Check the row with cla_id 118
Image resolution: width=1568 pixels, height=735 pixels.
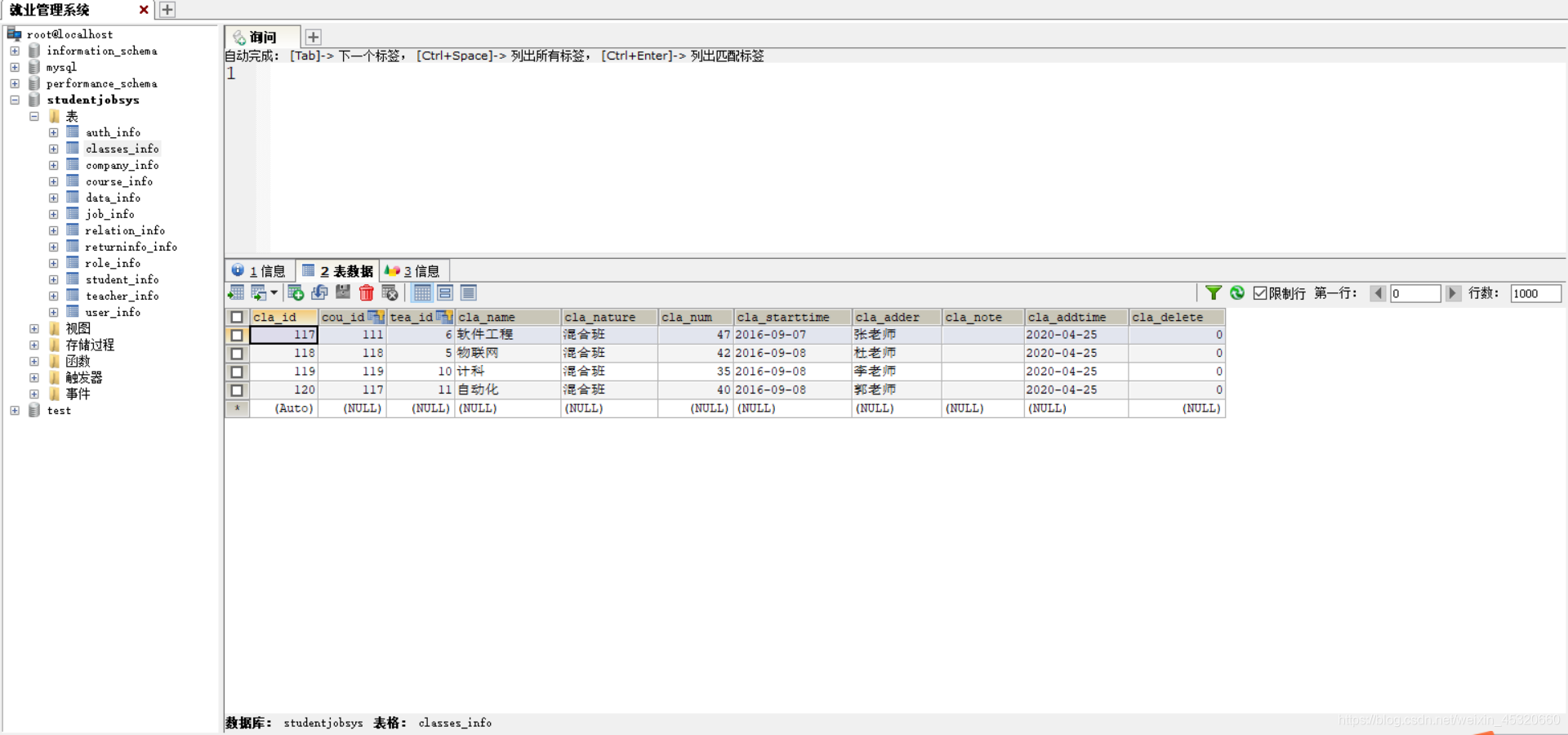237,354
